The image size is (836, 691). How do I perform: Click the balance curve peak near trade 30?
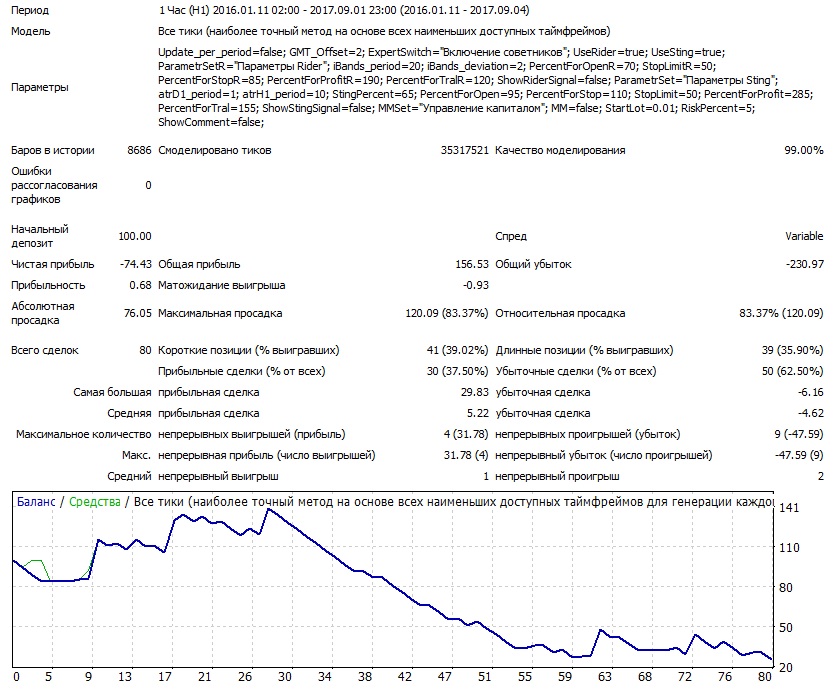coord(269,509)
